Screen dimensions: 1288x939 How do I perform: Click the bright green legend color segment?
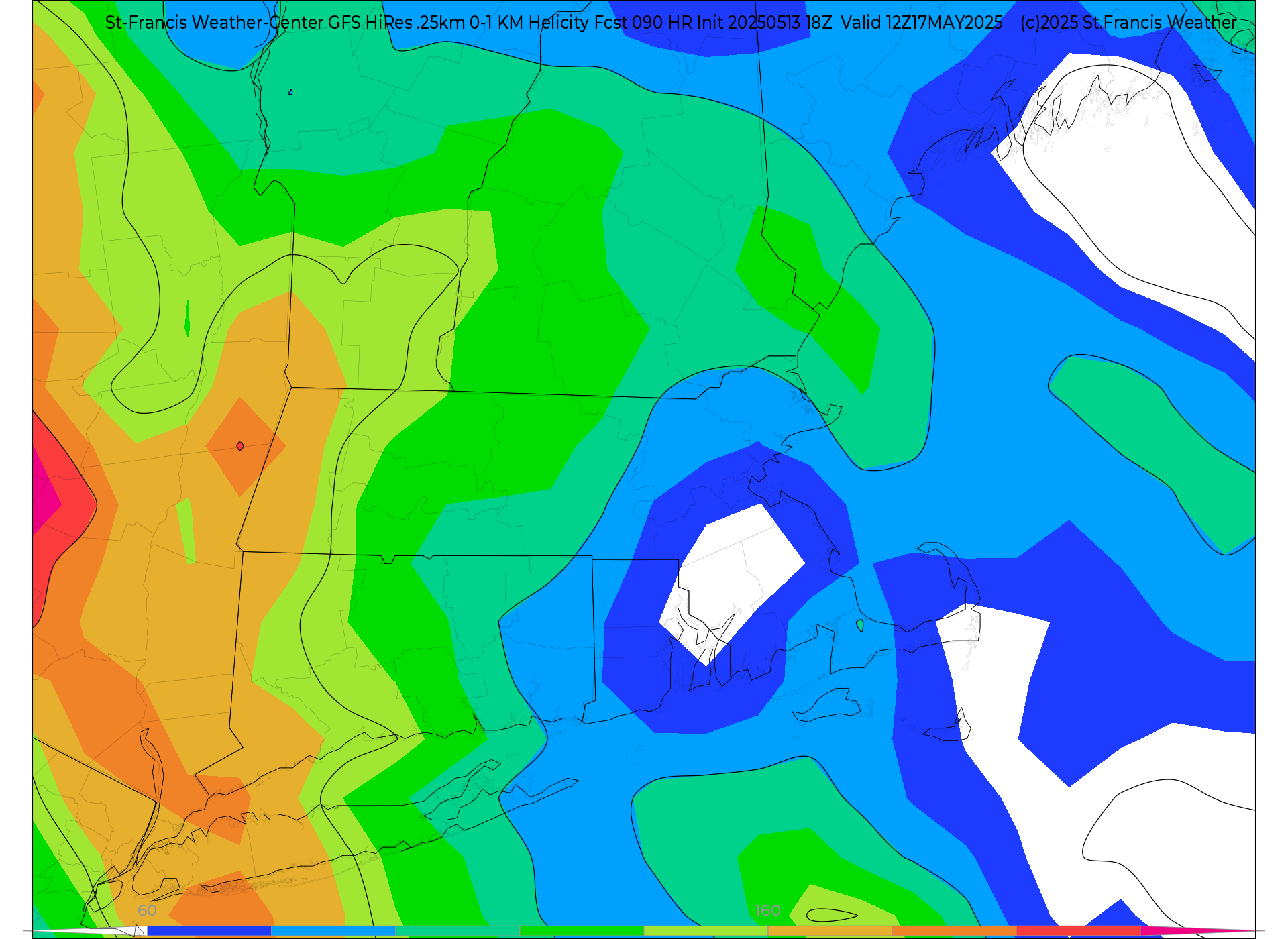582,931
